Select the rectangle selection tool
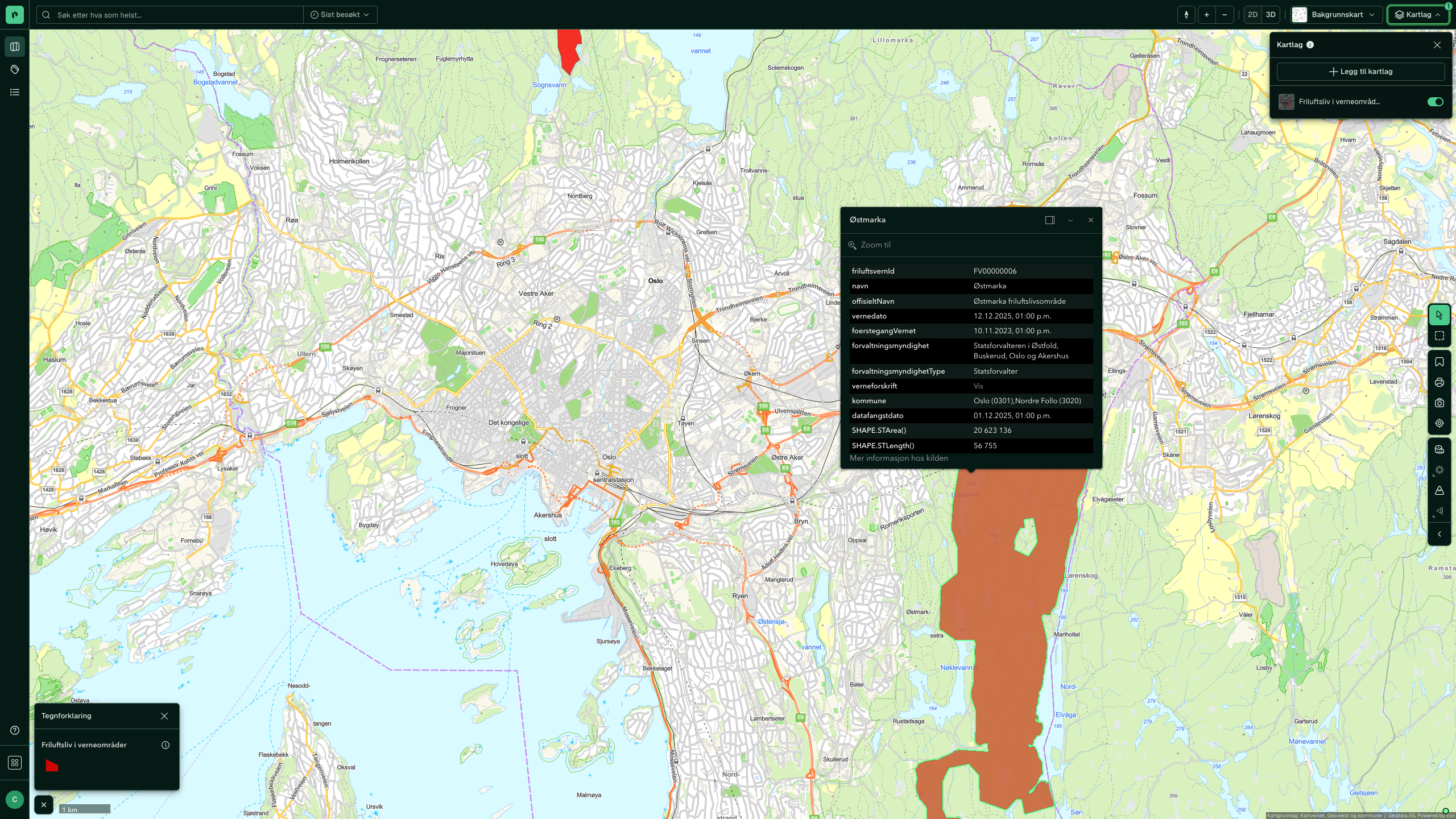This screenshot has height=819, width=1456. coord(1440,336)
